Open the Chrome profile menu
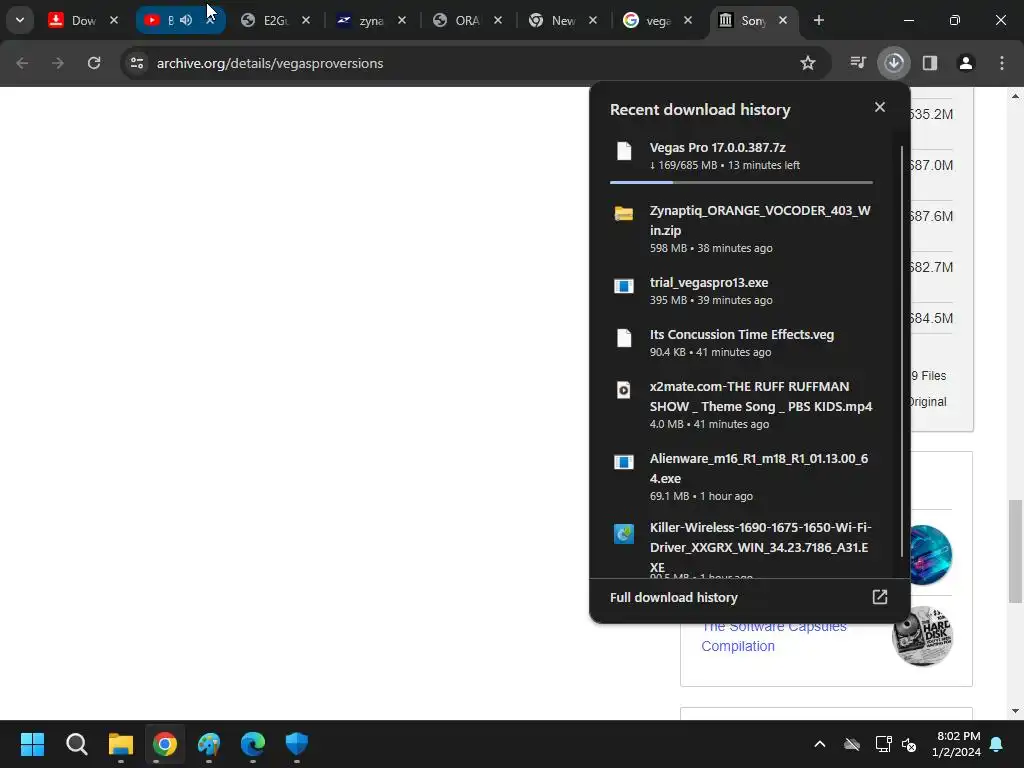 (966, 63)
